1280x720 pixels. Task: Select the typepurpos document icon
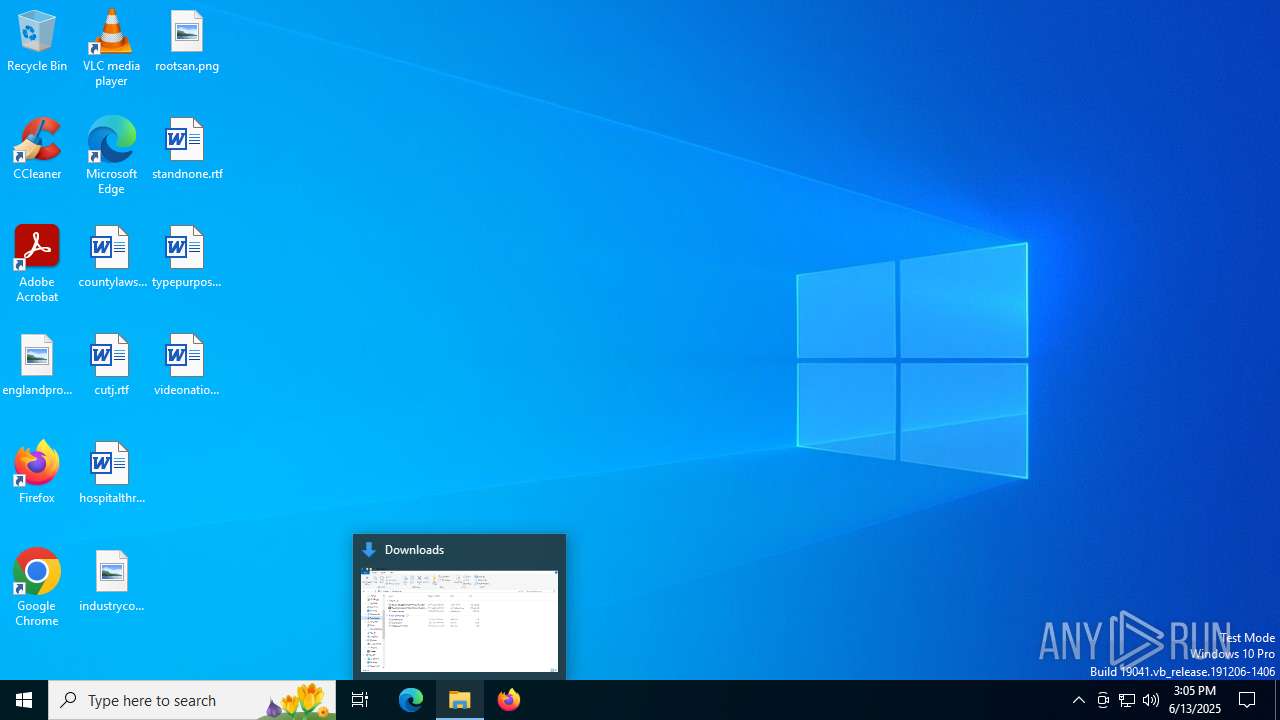tap(187, 257)
